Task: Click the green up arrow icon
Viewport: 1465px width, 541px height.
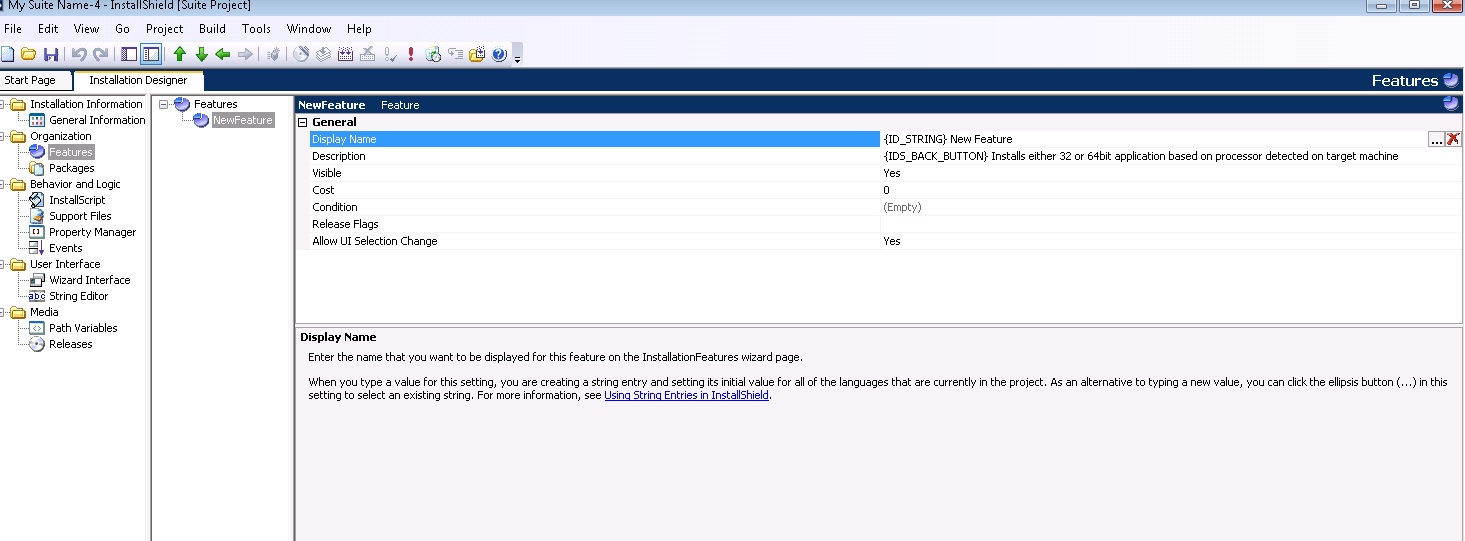Action: coord(180,54)
